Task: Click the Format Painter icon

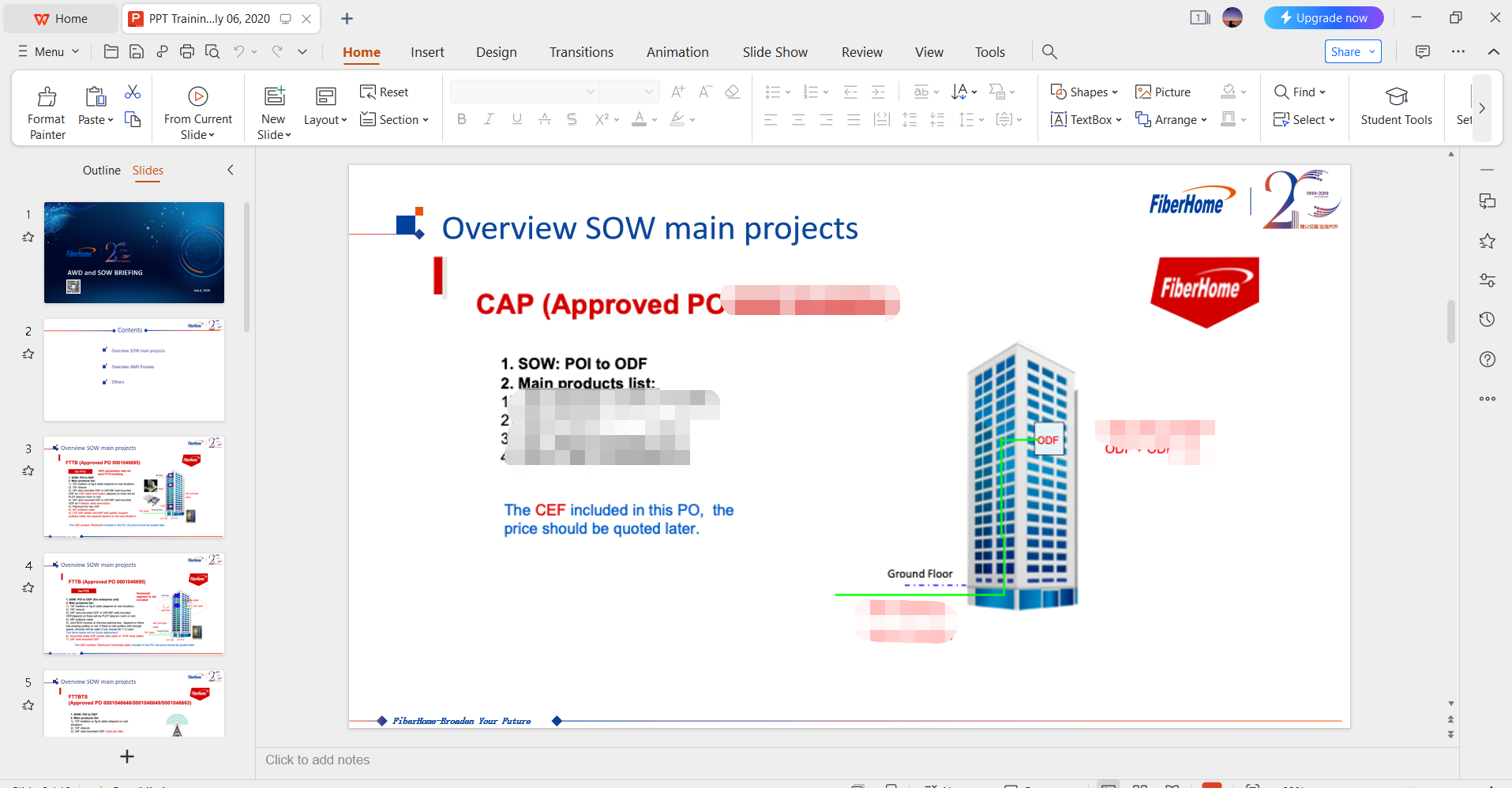Action: (x=47, y=96)
